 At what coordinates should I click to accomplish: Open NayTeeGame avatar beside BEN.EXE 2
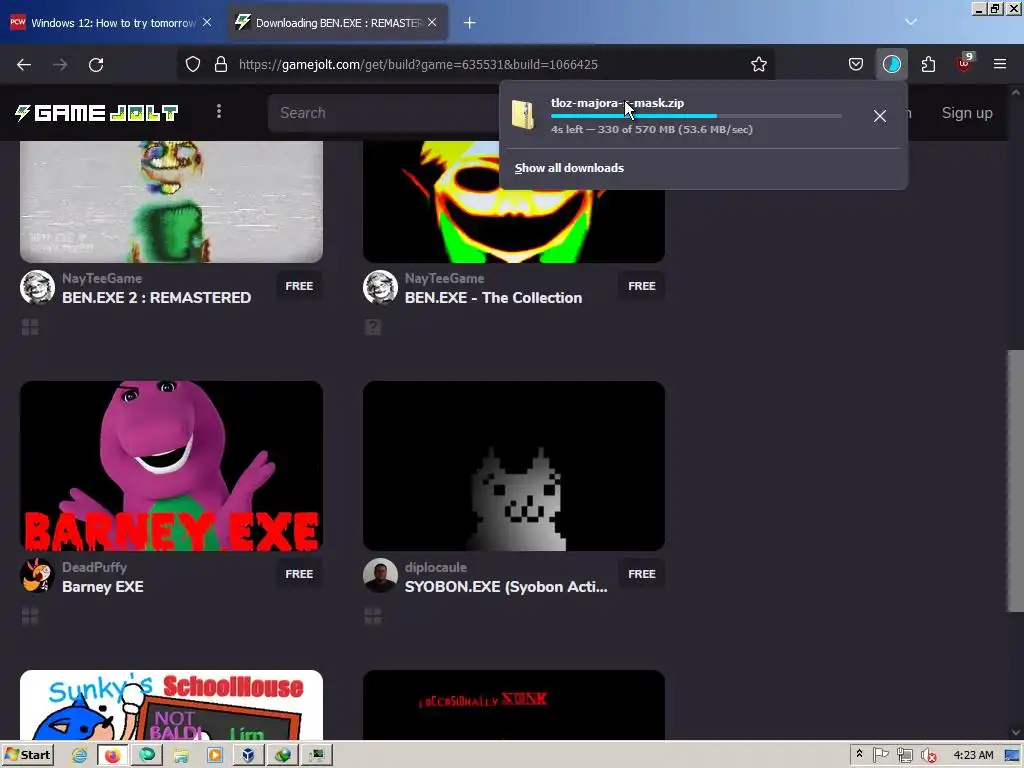click(x=37, y=287)
